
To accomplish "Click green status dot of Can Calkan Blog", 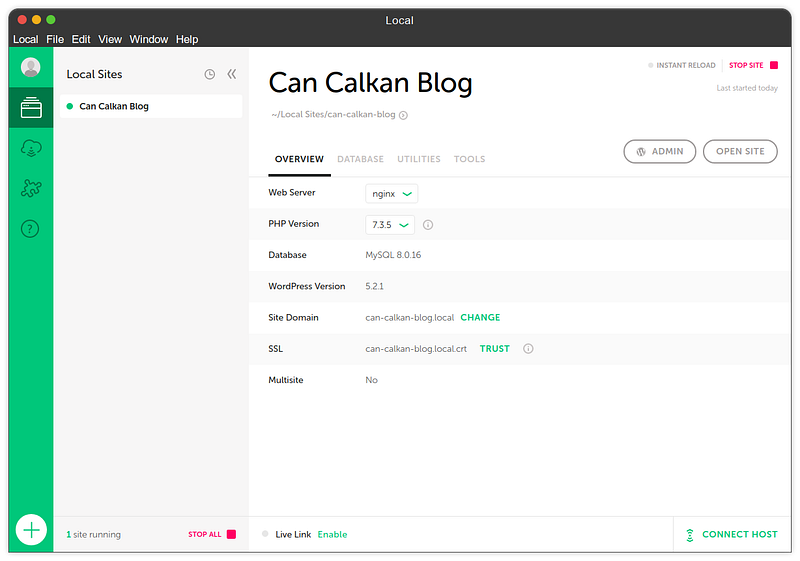I will click(70, 107).
